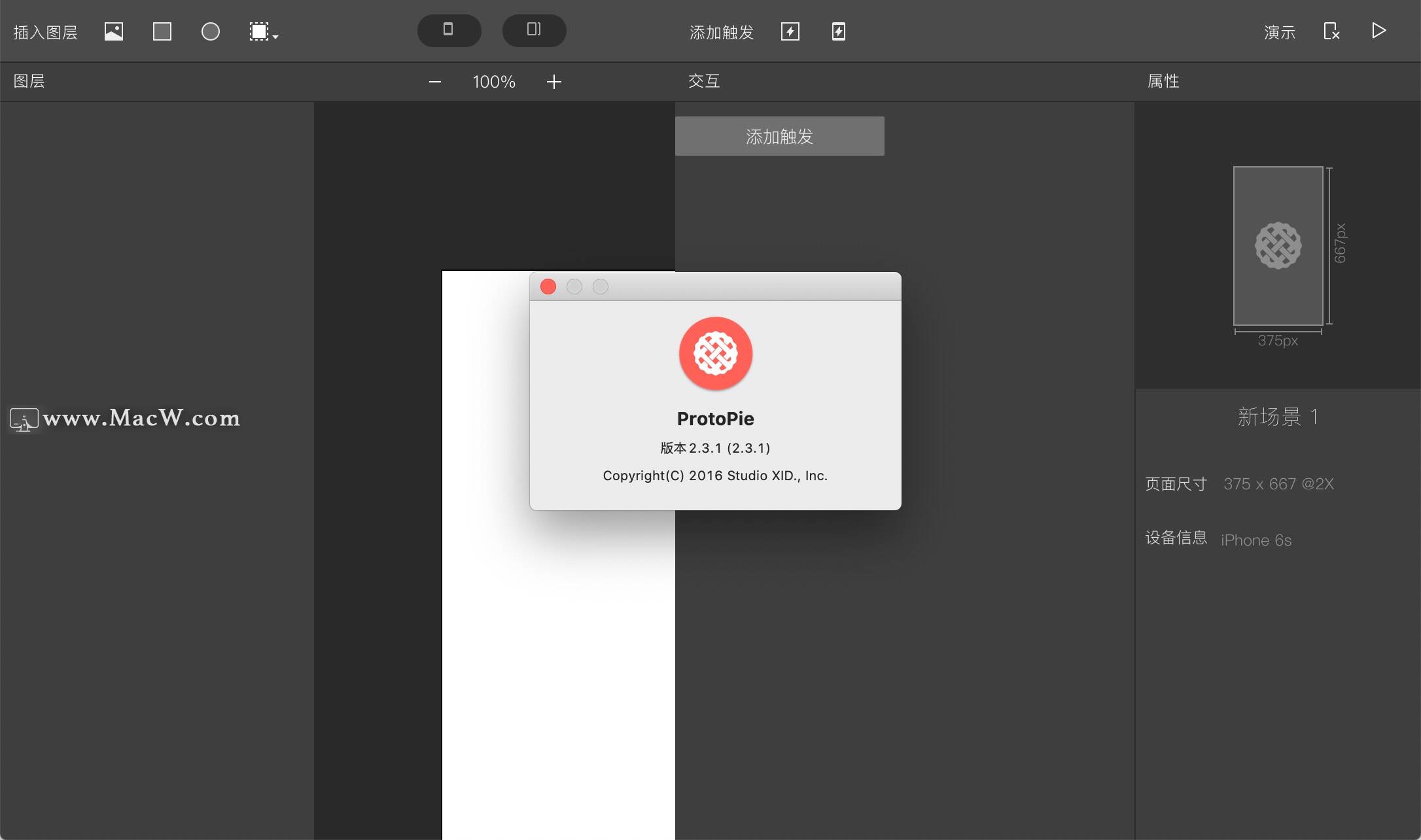Click the 图层 panel header
Viewport: 1421px width, 840px height.
29,81
